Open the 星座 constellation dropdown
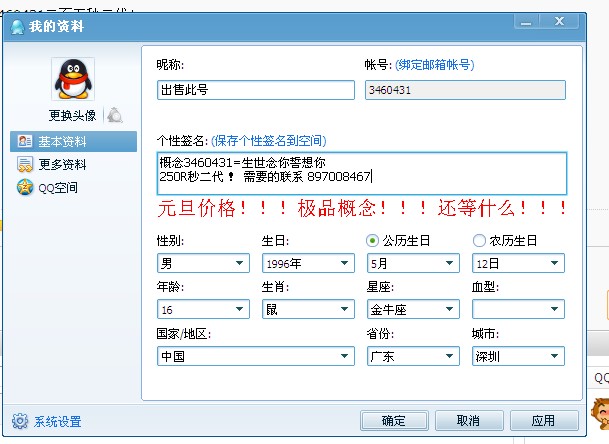The height and width of the screenshot is (444, 609). (x=413, y=309)
